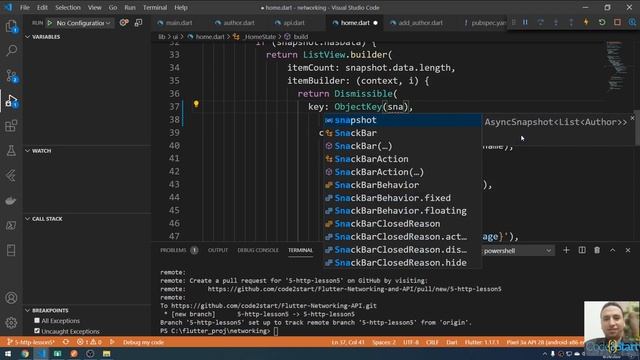Click the debug Stop button
Screen dimensions: 640x360
617,22
